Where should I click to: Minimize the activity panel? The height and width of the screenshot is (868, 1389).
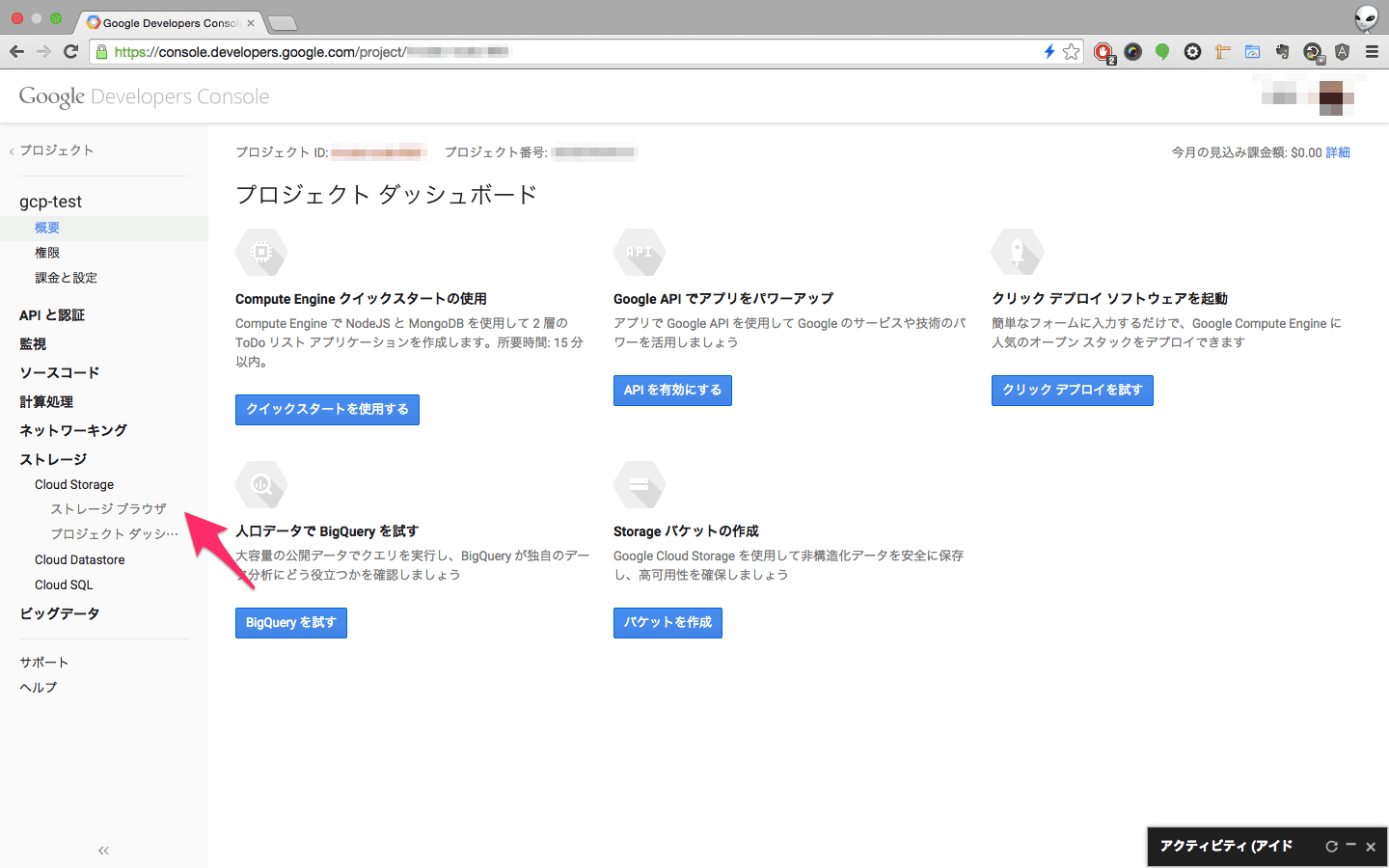[1350, 845]
